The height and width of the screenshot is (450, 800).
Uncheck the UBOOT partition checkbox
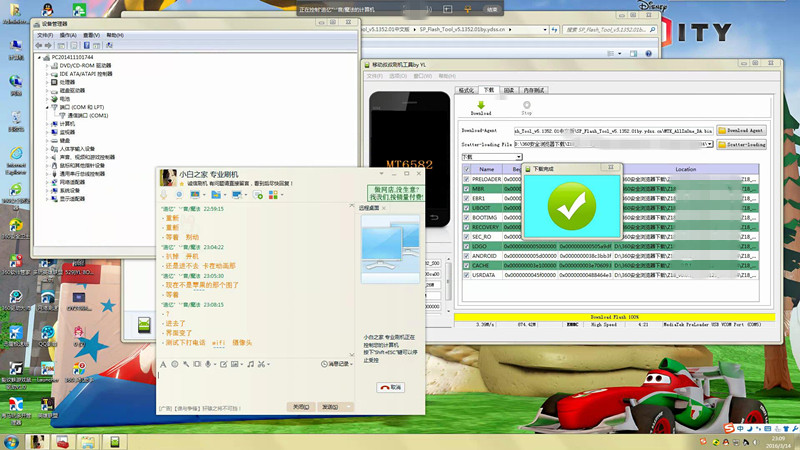(466, 208)
